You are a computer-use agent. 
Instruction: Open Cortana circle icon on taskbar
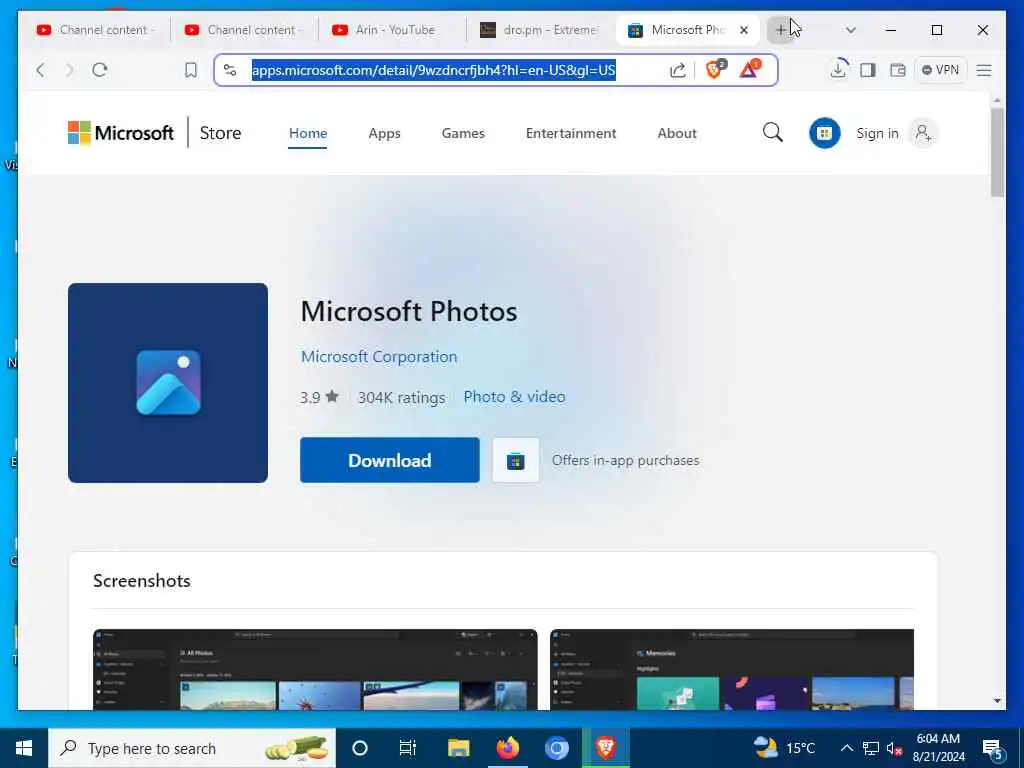click(359, 748)
